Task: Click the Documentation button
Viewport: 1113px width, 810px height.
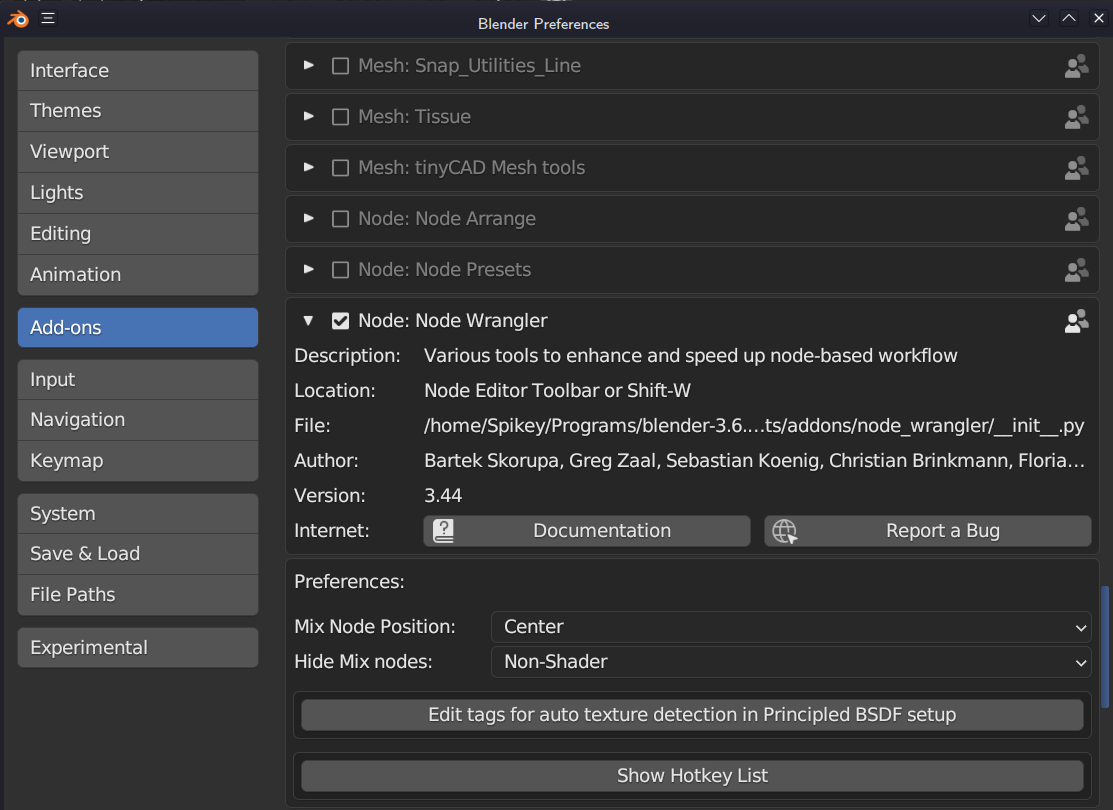Action: (587, 531)
